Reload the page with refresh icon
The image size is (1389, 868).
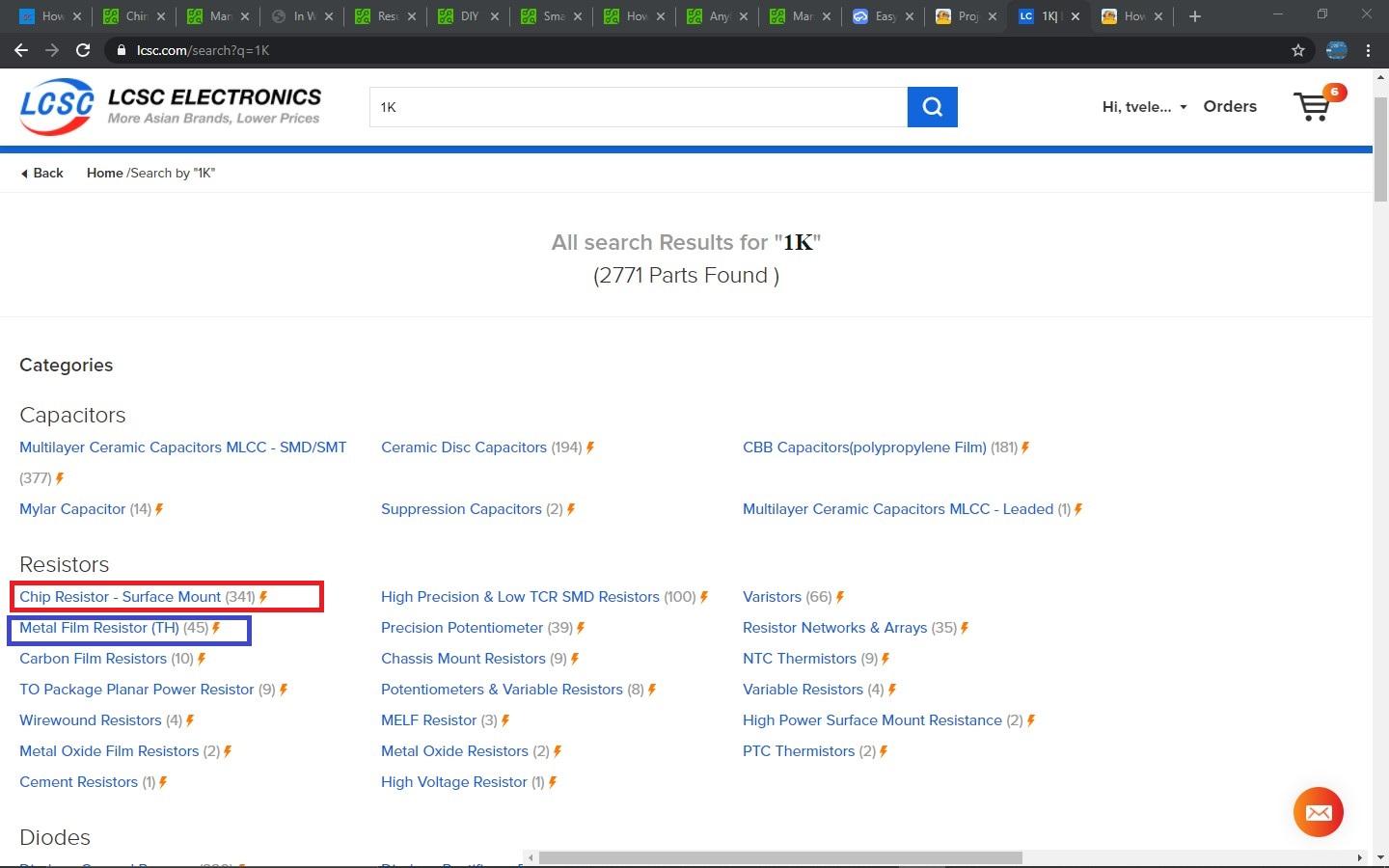coord(83,50)
